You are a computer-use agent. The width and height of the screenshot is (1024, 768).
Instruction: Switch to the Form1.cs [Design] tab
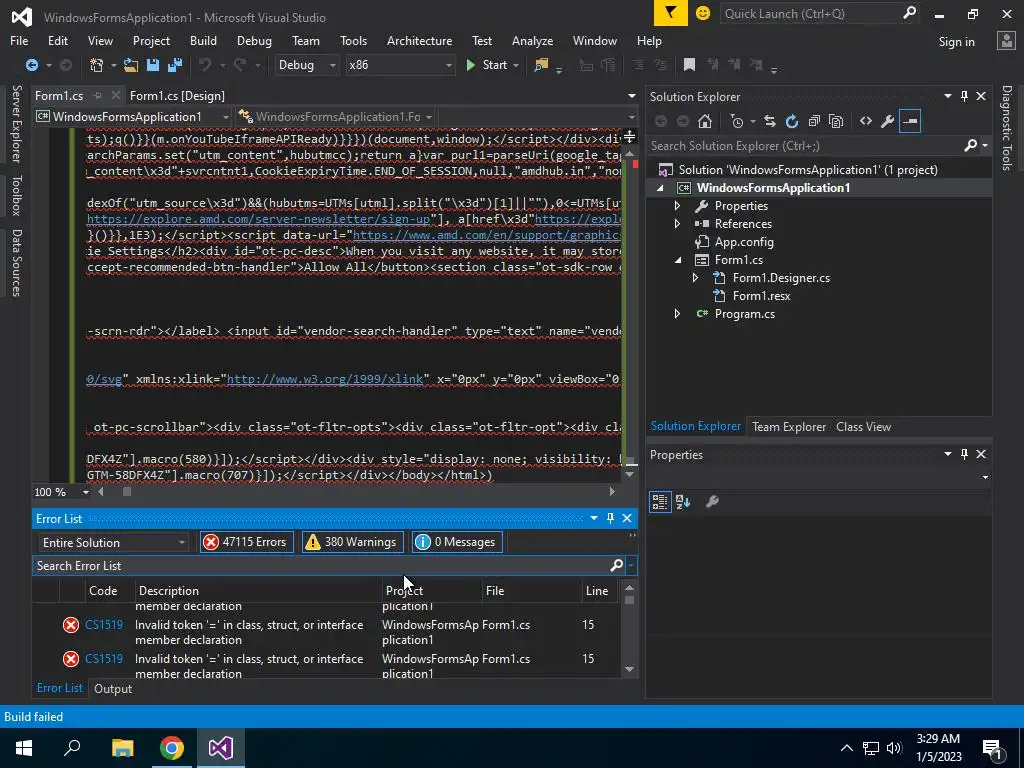(177, 95)
